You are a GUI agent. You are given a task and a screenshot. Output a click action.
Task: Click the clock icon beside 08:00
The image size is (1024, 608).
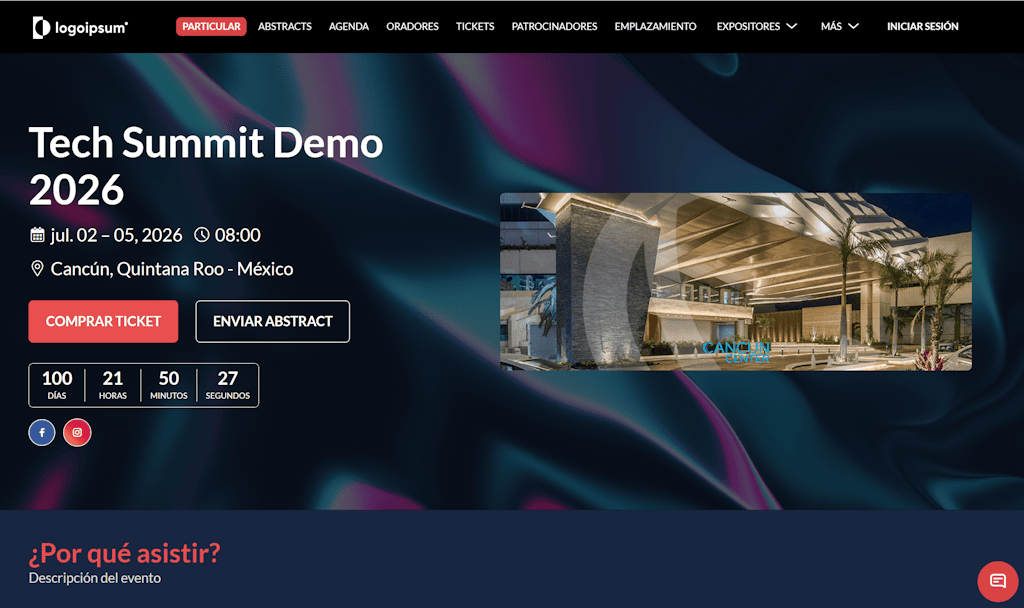202,236
